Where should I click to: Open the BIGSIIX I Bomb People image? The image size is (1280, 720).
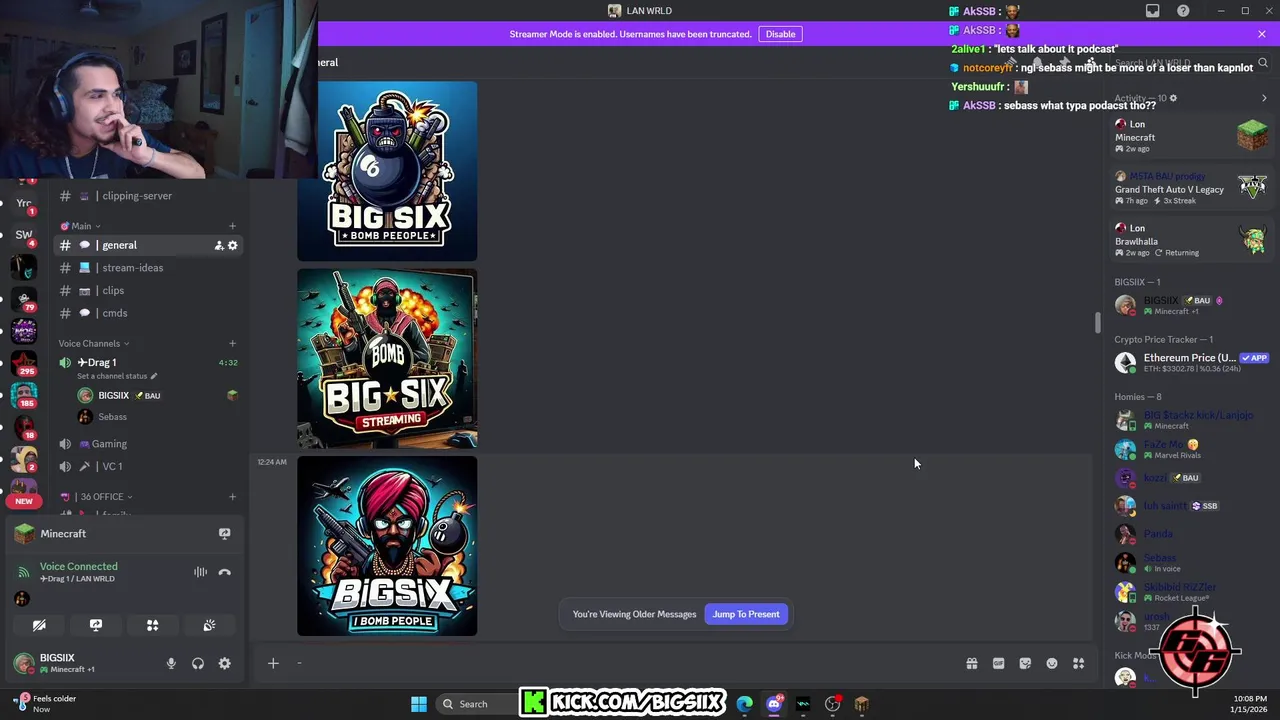387,546
